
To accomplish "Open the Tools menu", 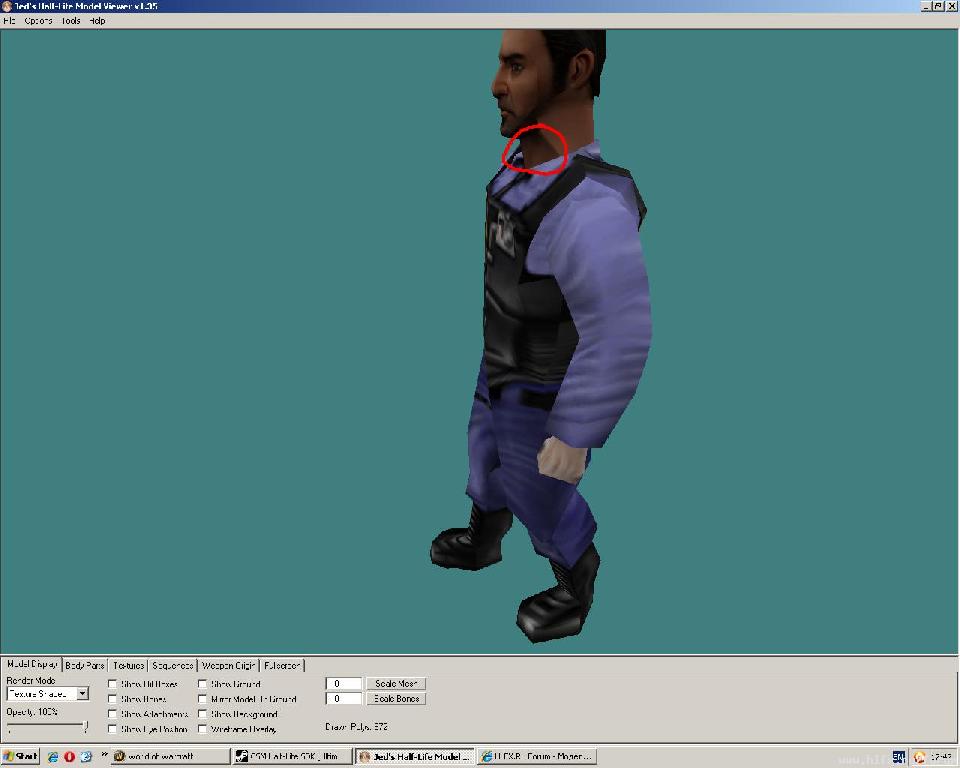I will click(x=71, y=21).
